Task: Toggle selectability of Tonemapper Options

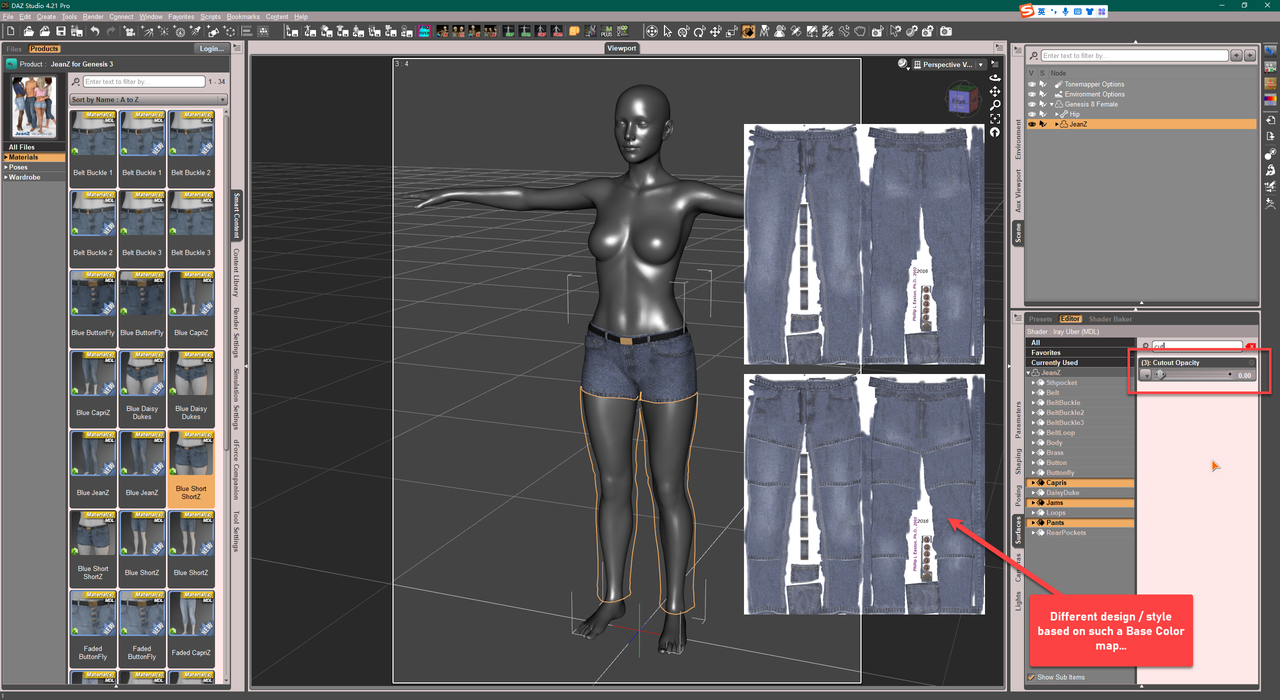Action: (1043, 84)
